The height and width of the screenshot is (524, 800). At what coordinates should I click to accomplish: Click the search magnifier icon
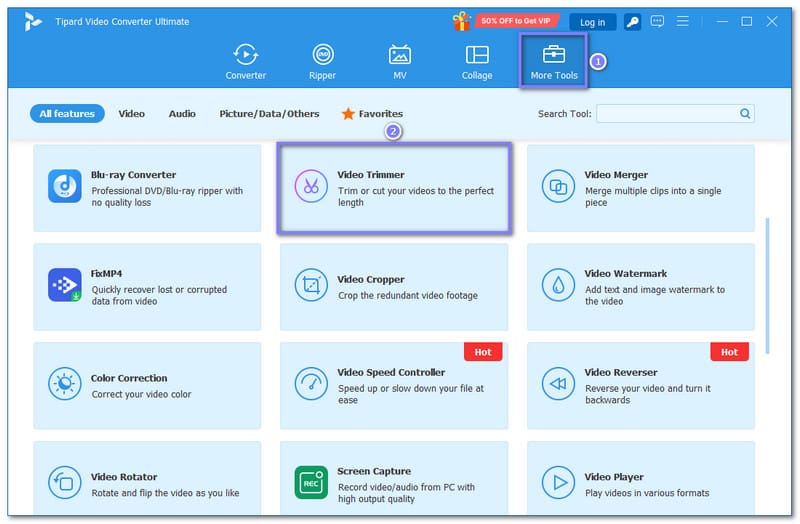coord(745,113)
